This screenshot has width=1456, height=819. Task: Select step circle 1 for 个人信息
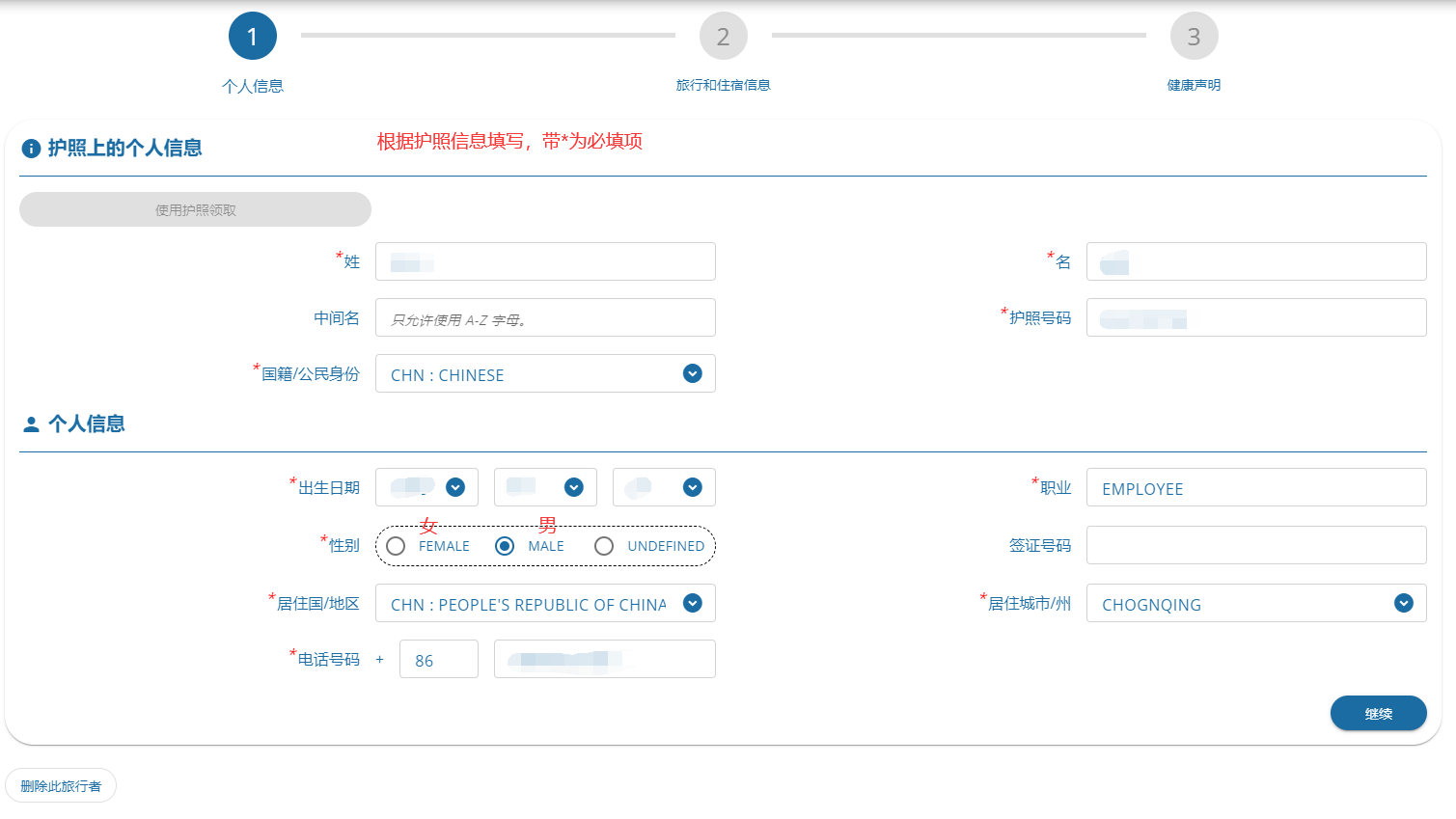click(253, 34)
